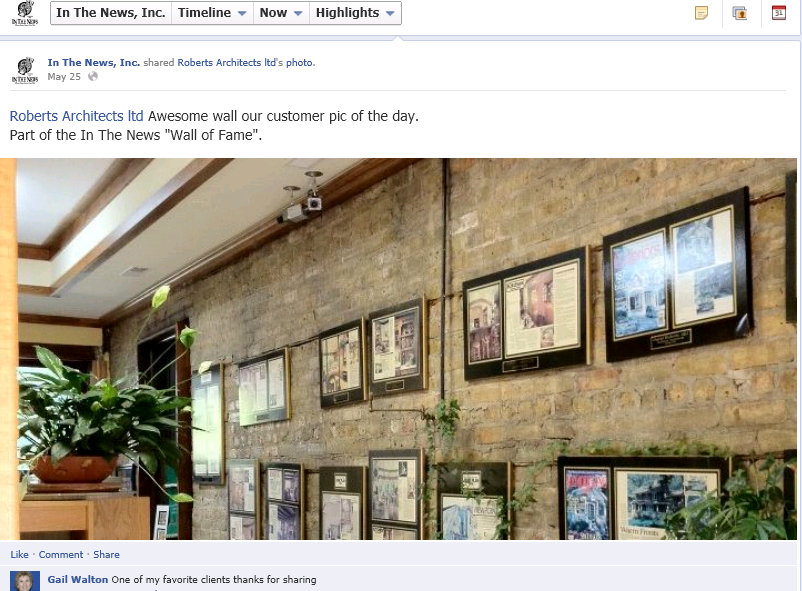The image size is (802, 591).
Task: Open Gail Walton's profile picture
Action: [x=25, y=581]
